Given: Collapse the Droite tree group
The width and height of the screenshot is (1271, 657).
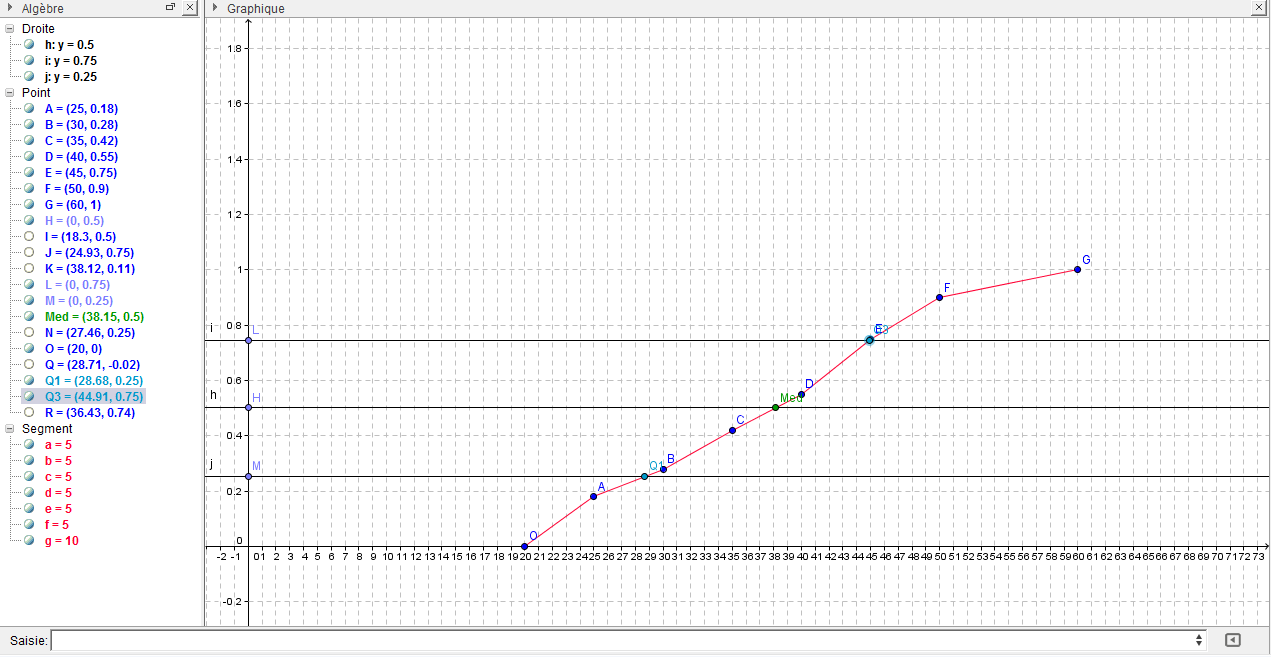Looking at the screenshot, I should pos(10,29).
